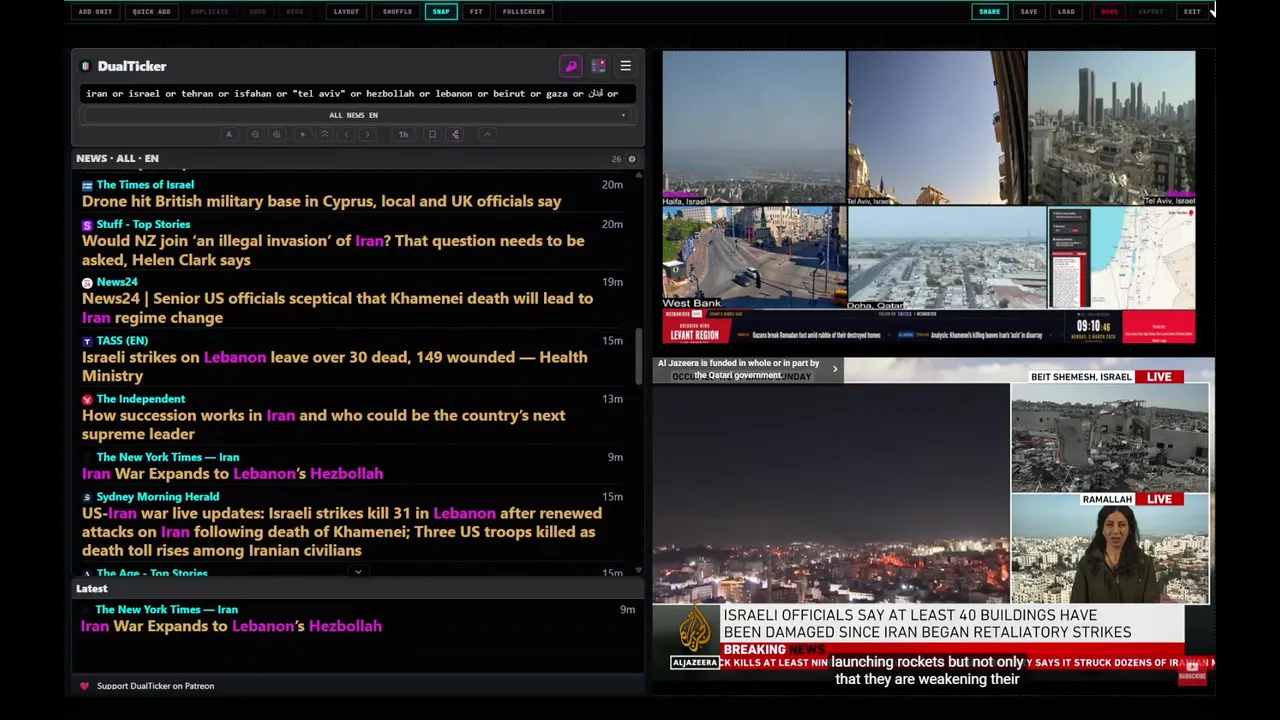Click the bookmark icon
The height and width of the screenshot is (720, 1280).
[x=432, y=134]
